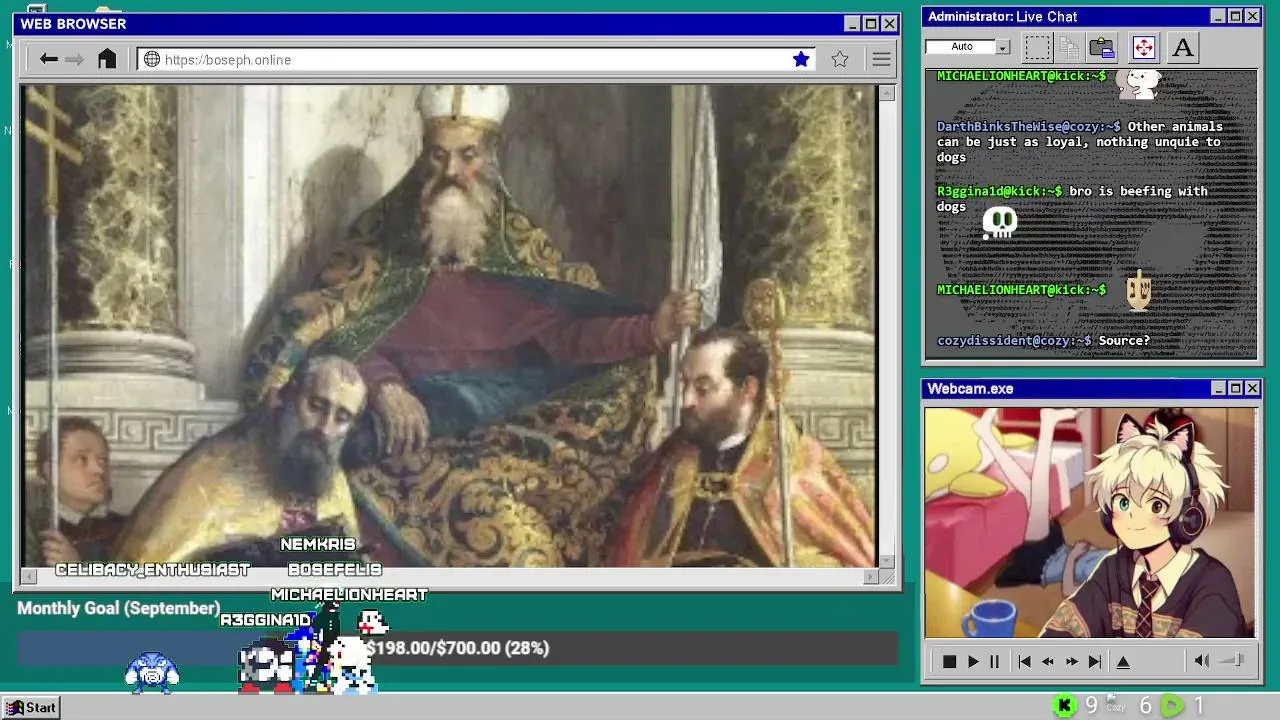Toggle full screen icon in Live Chat
Image resolution: width=1280 pixels, height=720 pixels.
[x=1143, y=47]
